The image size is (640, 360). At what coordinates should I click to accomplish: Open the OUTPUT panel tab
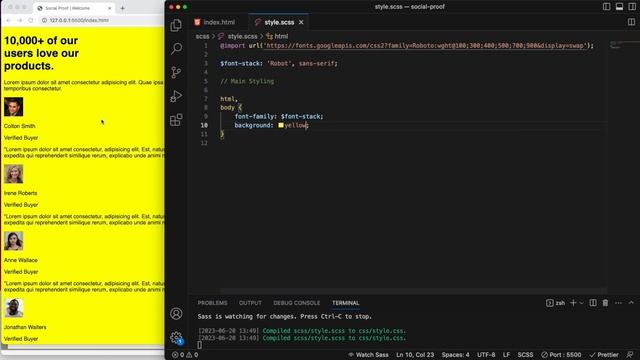[250, 303]
